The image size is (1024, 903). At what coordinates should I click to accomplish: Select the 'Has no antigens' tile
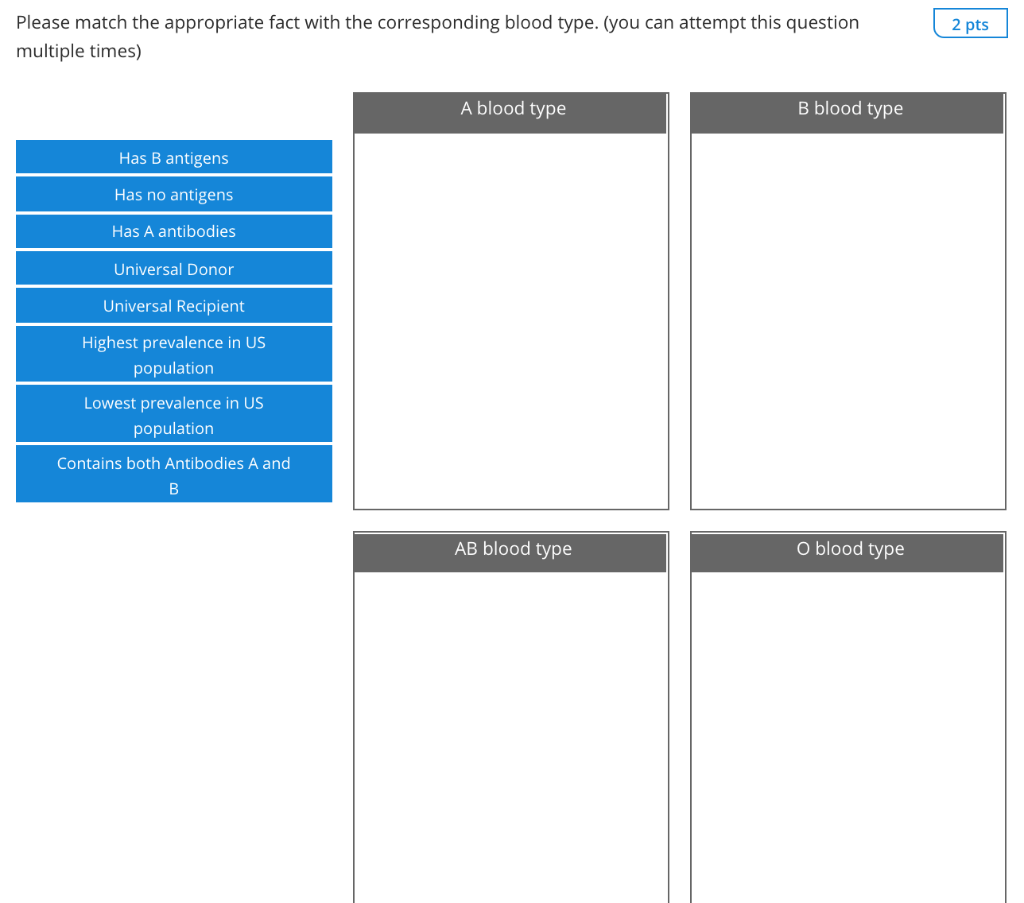click(174, 194)
